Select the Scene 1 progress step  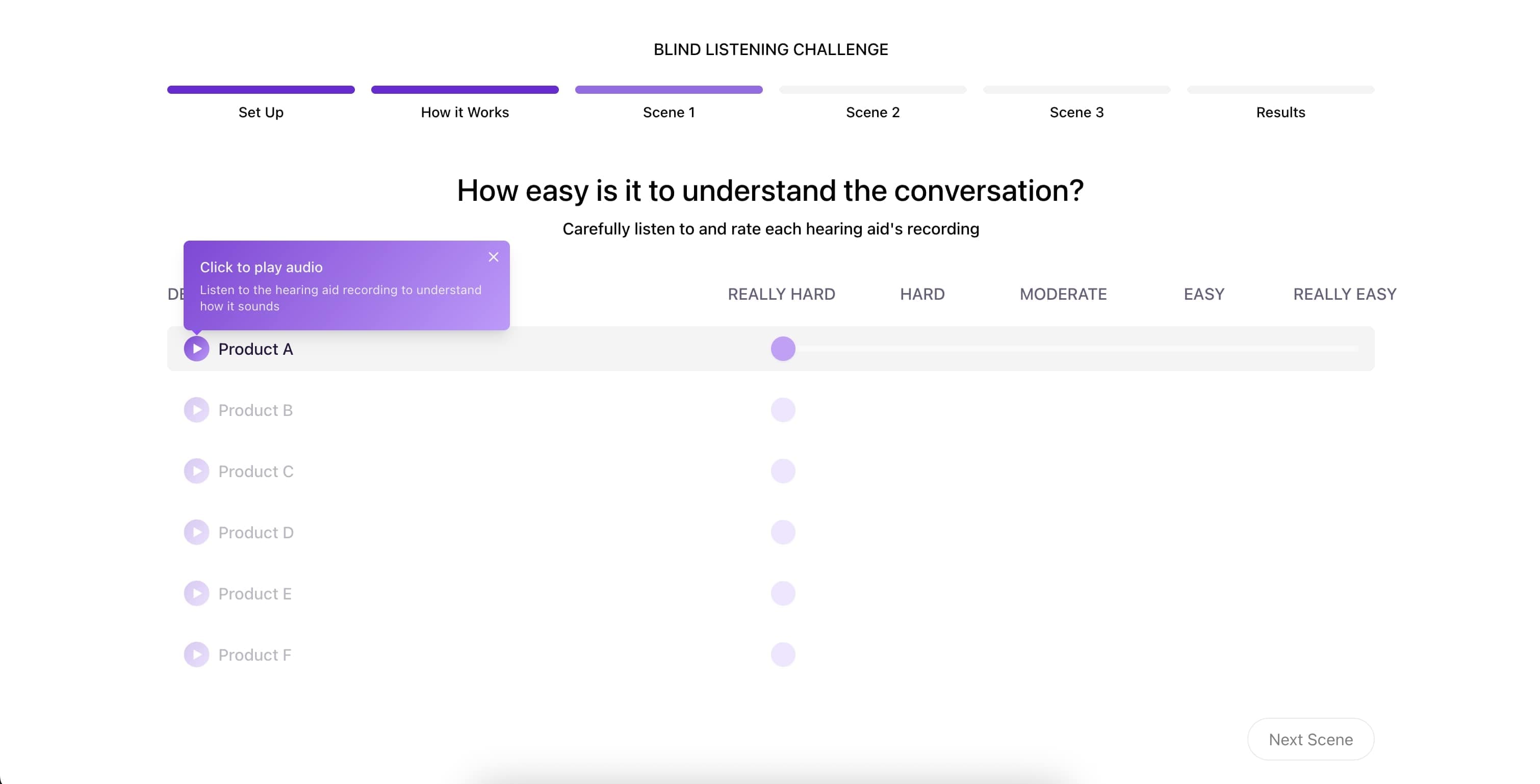point(669,112)
